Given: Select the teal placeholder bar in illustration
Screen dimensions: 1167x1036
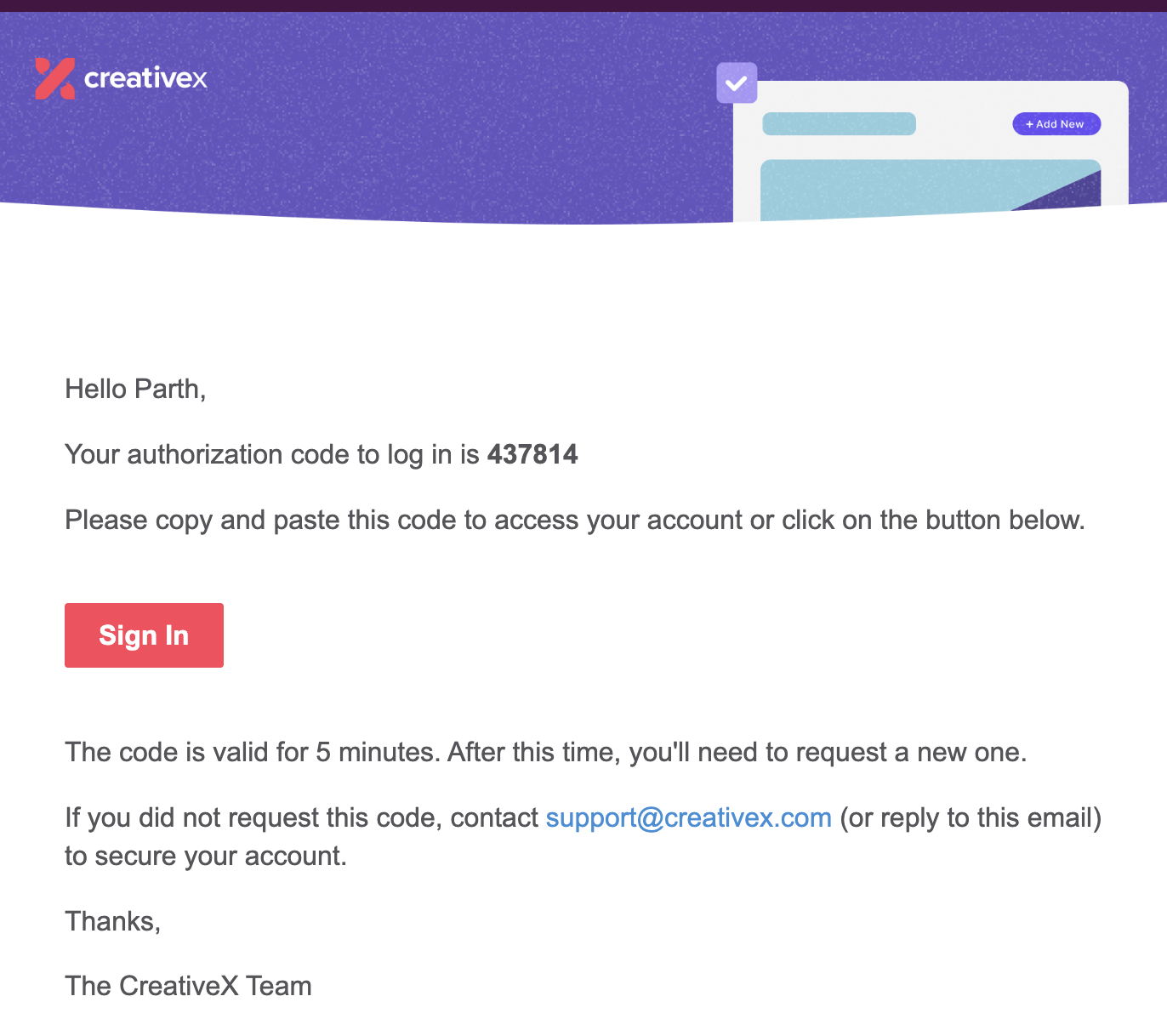Looking at the screenshot, I should tap(839, 124).
